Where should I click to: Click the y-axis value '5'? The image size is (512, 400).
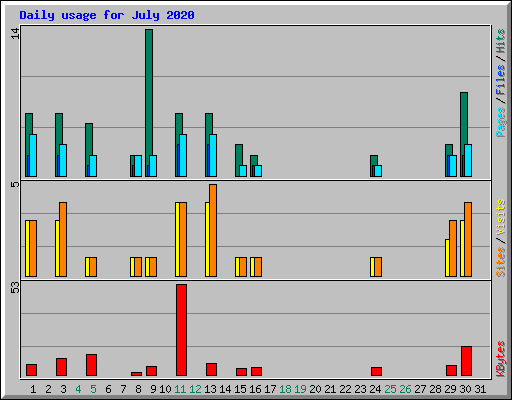click(15, 184)
